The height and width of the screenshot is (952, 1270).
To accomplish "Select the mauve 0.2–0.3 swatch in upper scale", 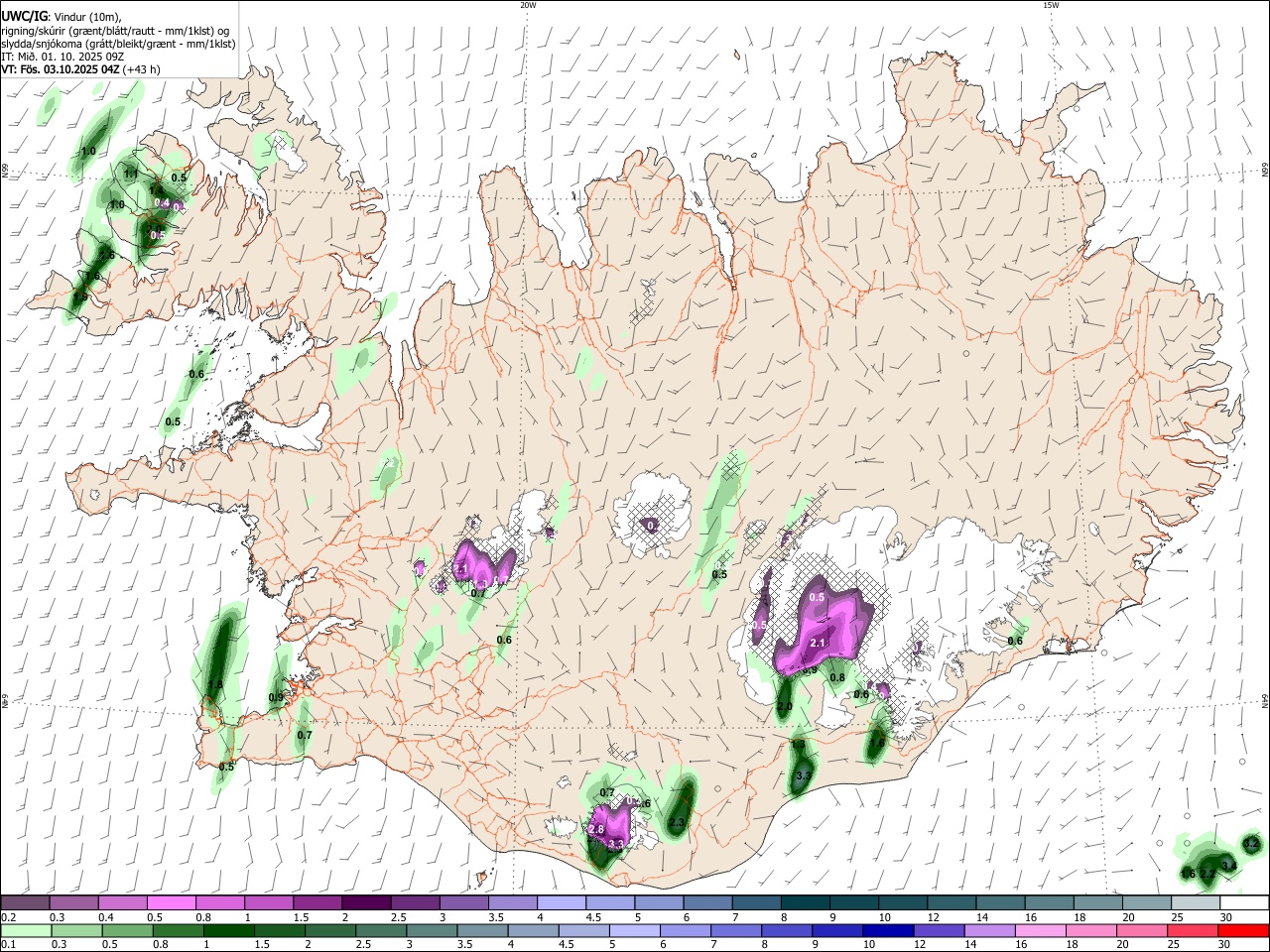I will click(25, 902).
